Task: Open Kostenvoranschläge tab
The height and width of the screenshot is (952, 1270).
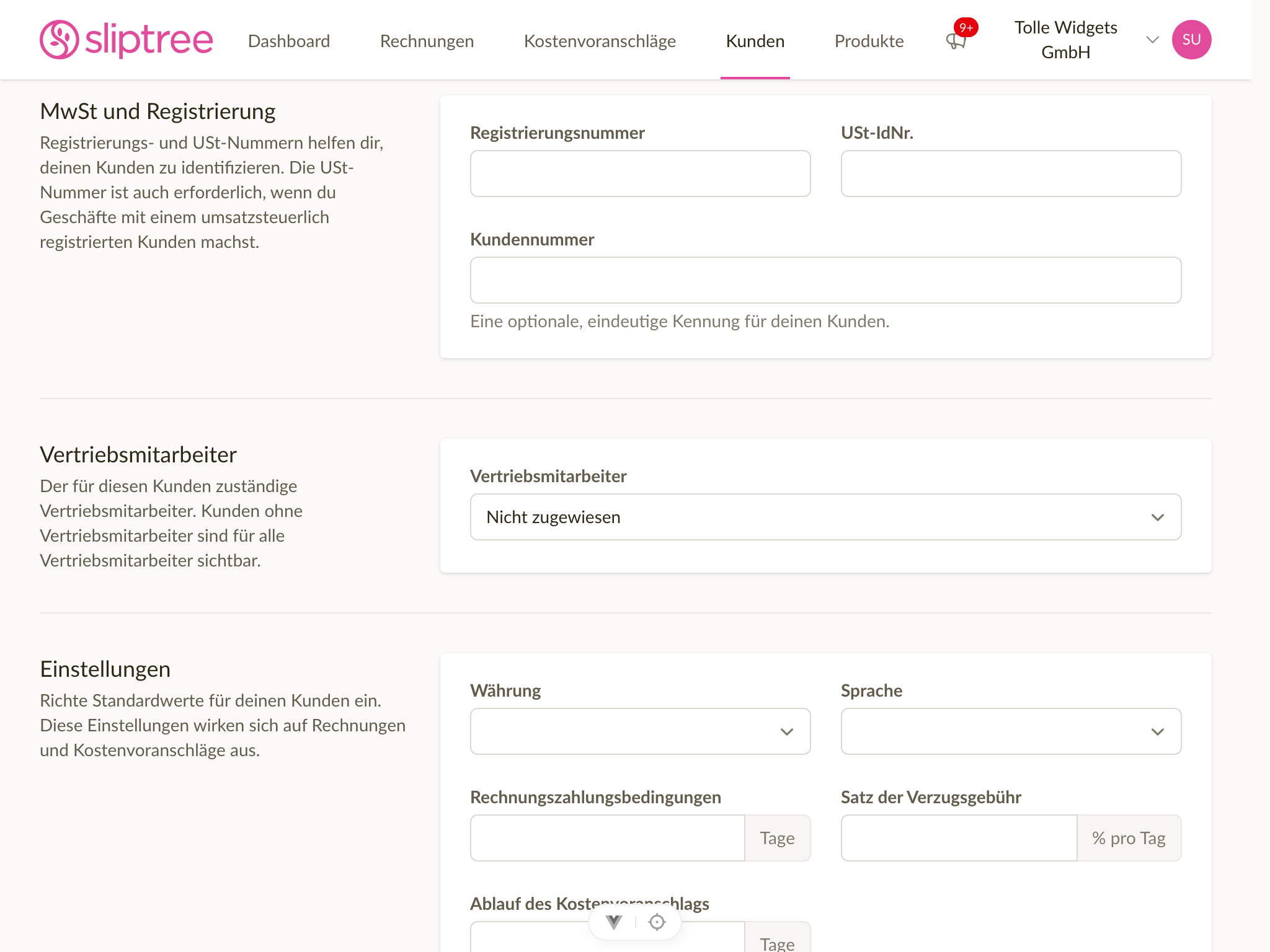Action: 600,41
